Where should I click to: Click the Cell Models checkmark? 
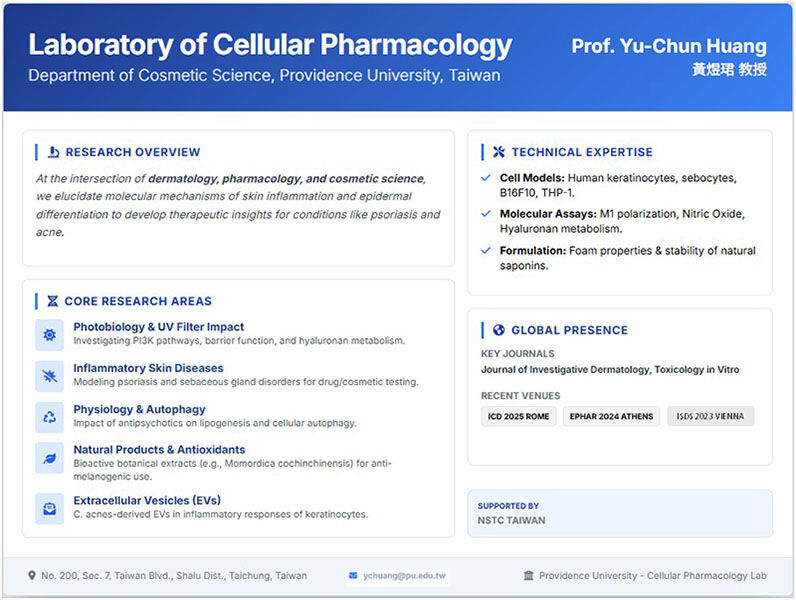click(x=487, y=178)
